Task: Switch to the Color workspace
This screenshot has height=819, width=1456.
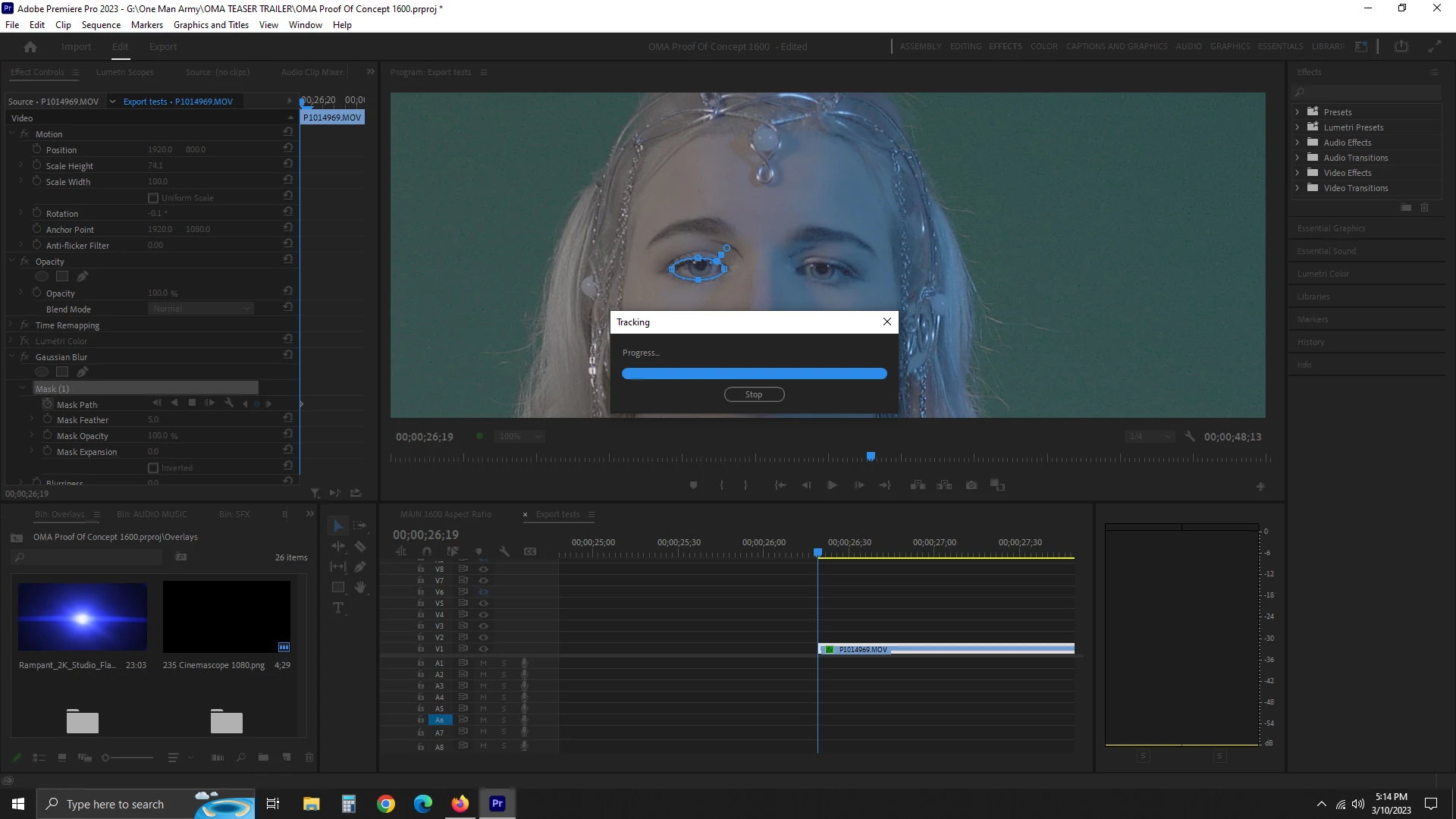Action: (1043, 46)
